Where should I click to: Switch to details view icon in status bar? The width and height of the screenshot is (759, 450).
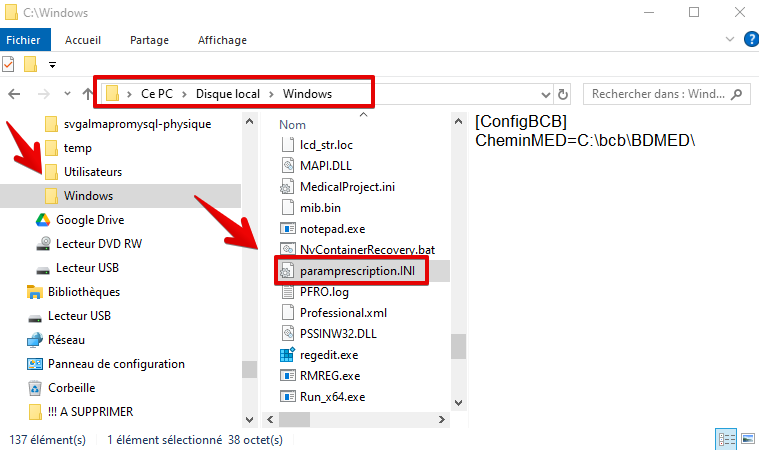click(x=726, y=439)
